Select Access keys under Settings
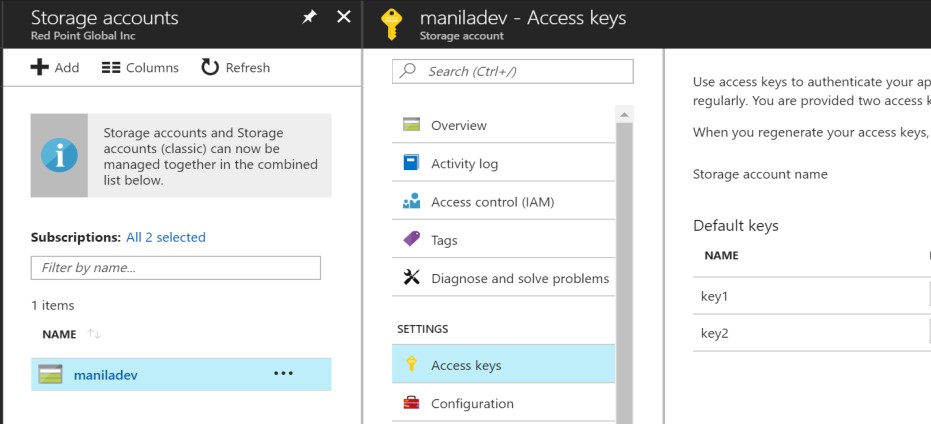 [x=466, y=365]
